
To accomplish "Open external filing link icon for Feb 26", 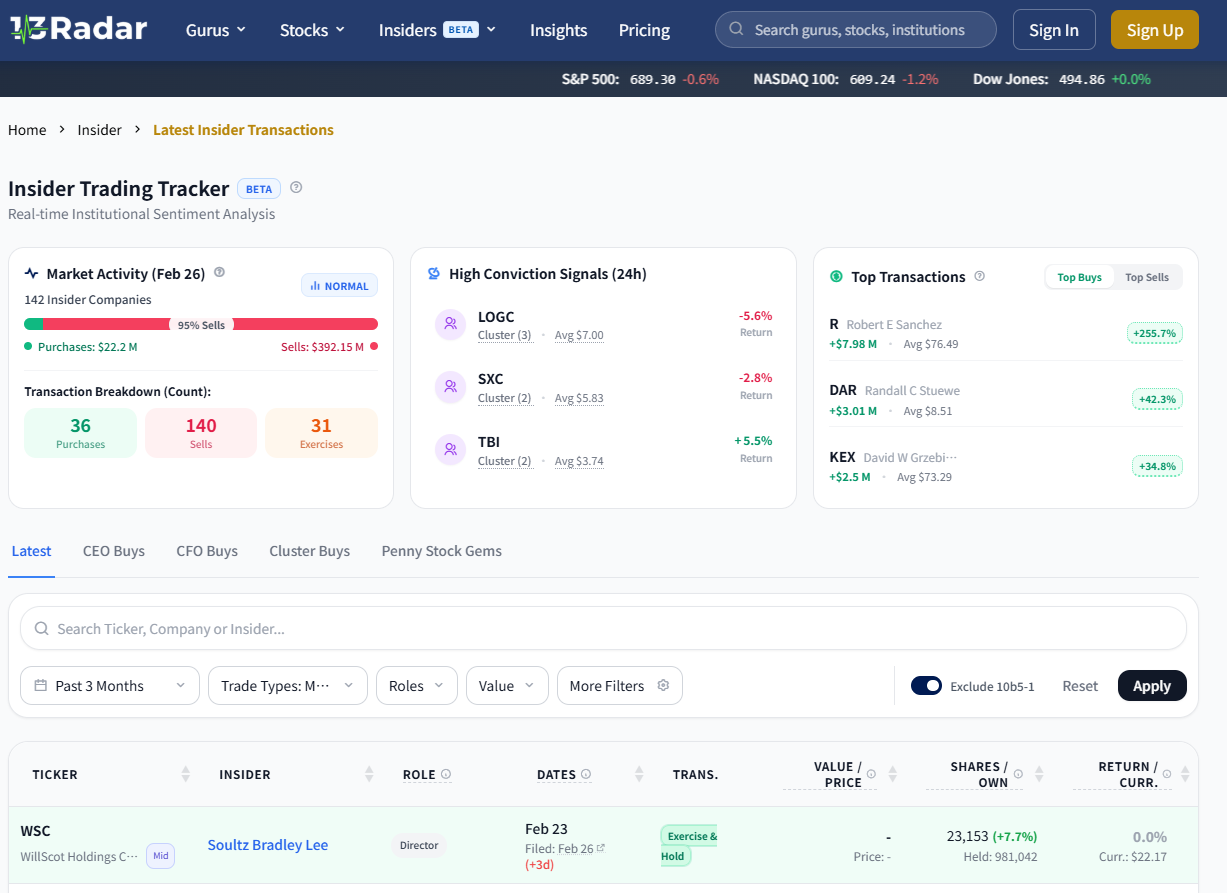I will 601,848.
